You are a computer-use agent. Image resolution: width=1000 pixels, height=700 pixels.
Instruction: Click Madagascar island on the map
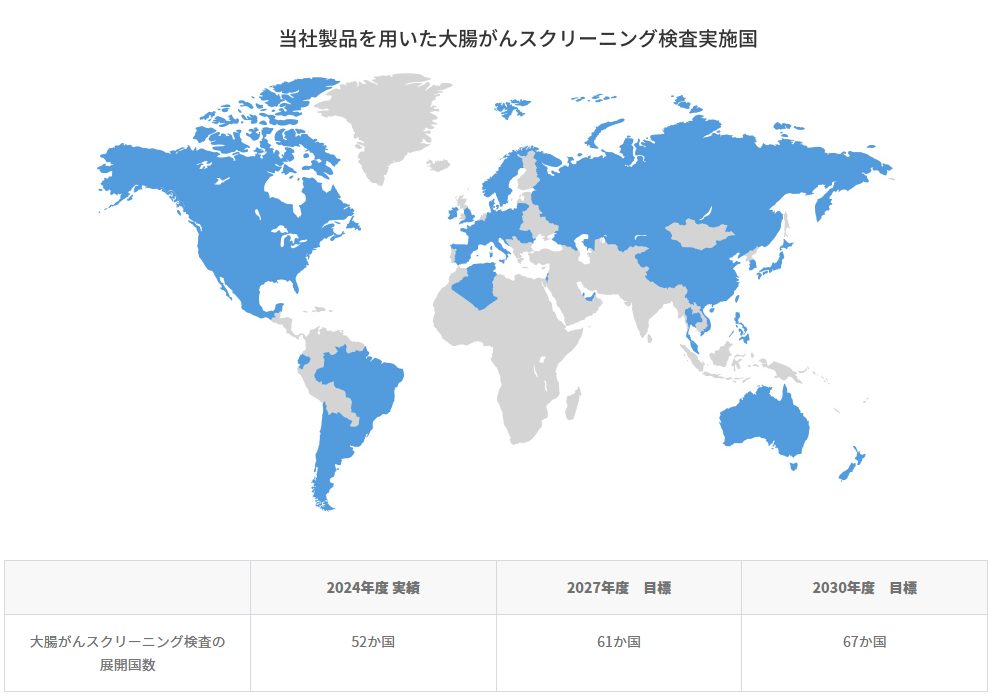[x=573, y=404]
